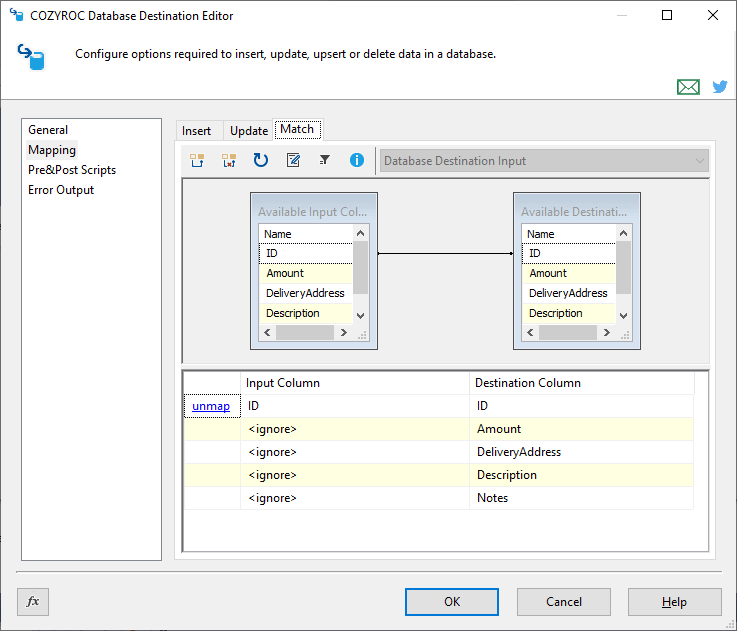The height and width of the screenshot is (631, 737).
Task: Select Description in Available Destination Columns
Action: point(569,313)
